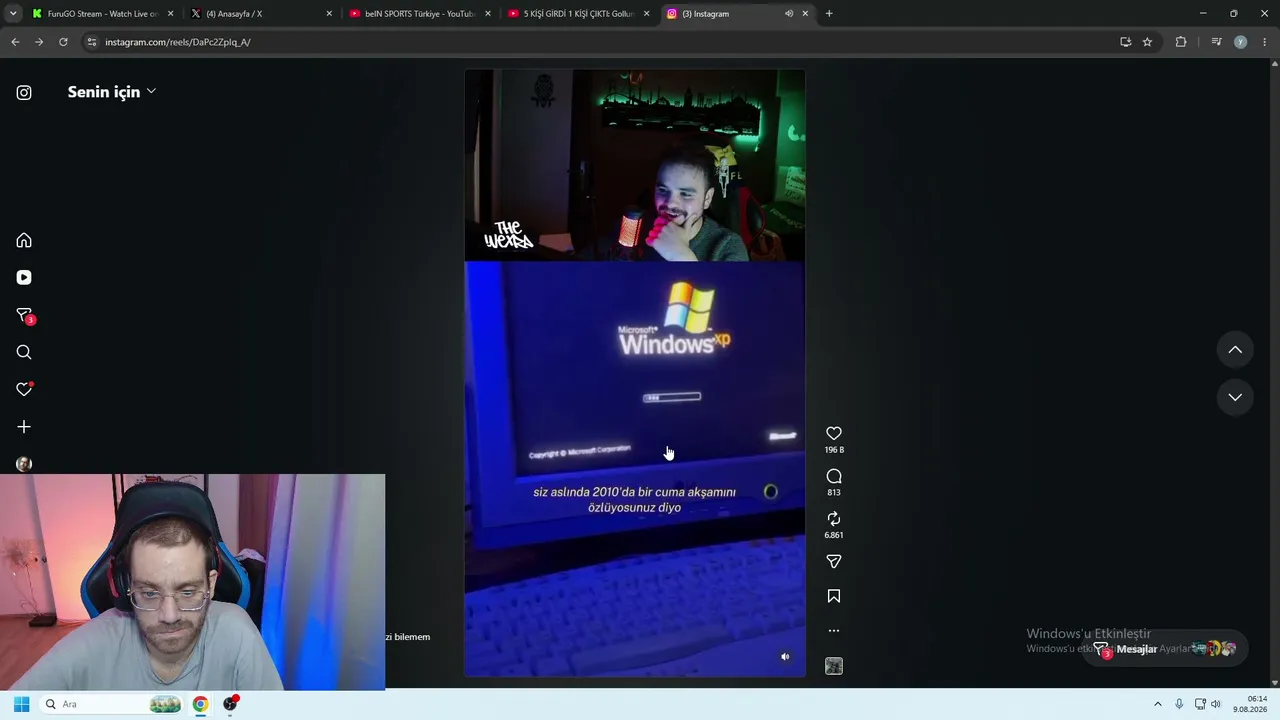1280x720 pixels.
Task: Like the reel with the heart icon
Action: point(834,433)
